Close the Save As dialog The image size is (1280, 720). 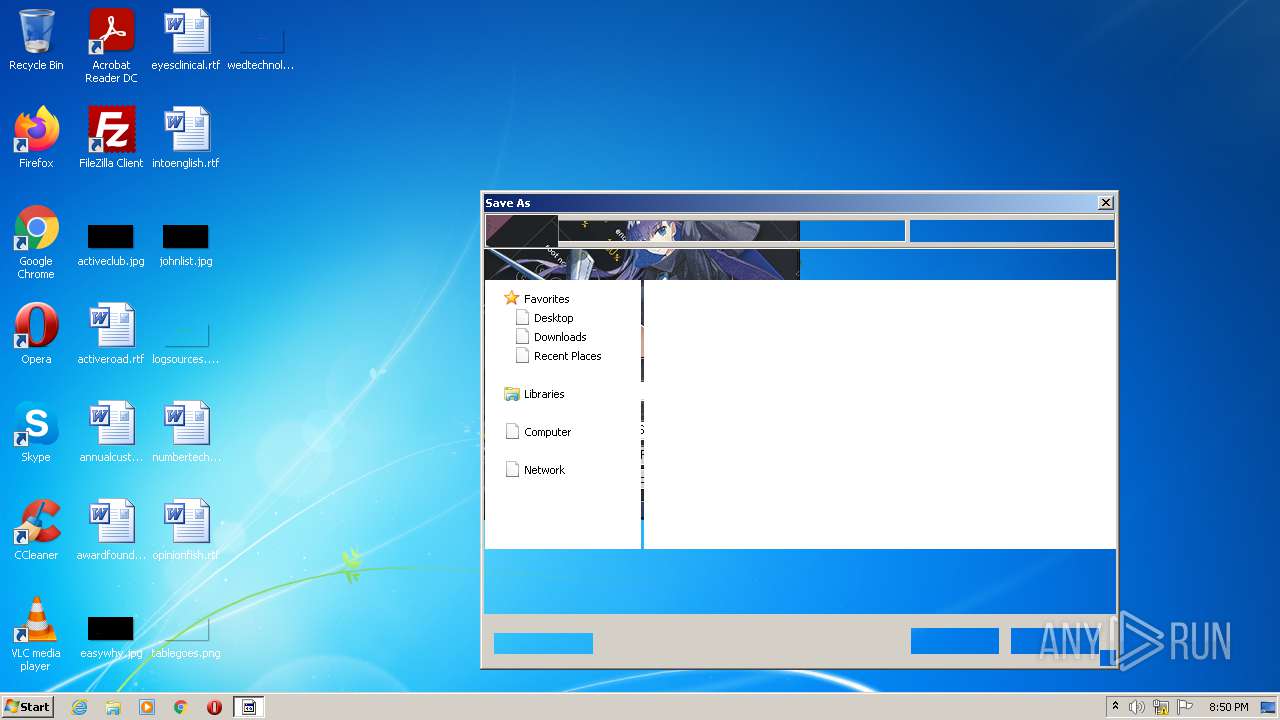pos(1106,203)
